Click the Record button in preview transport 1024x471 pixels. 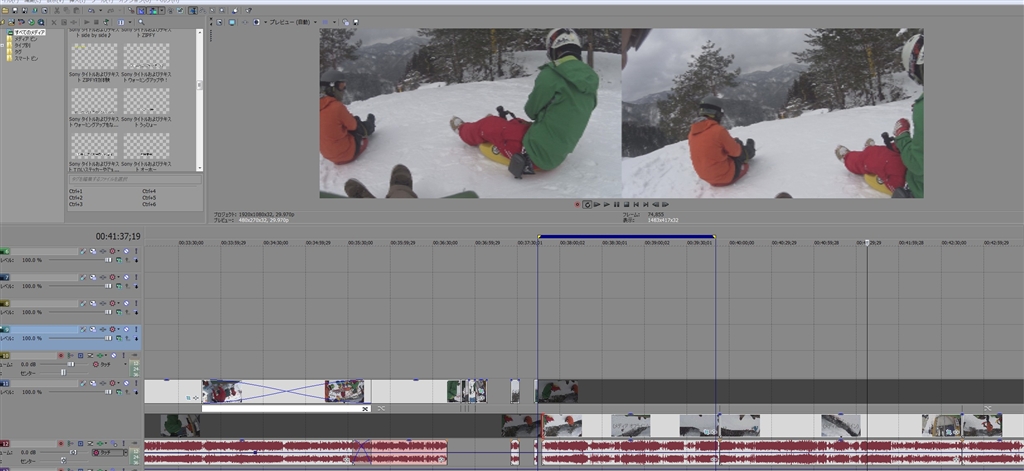(577, 204)
